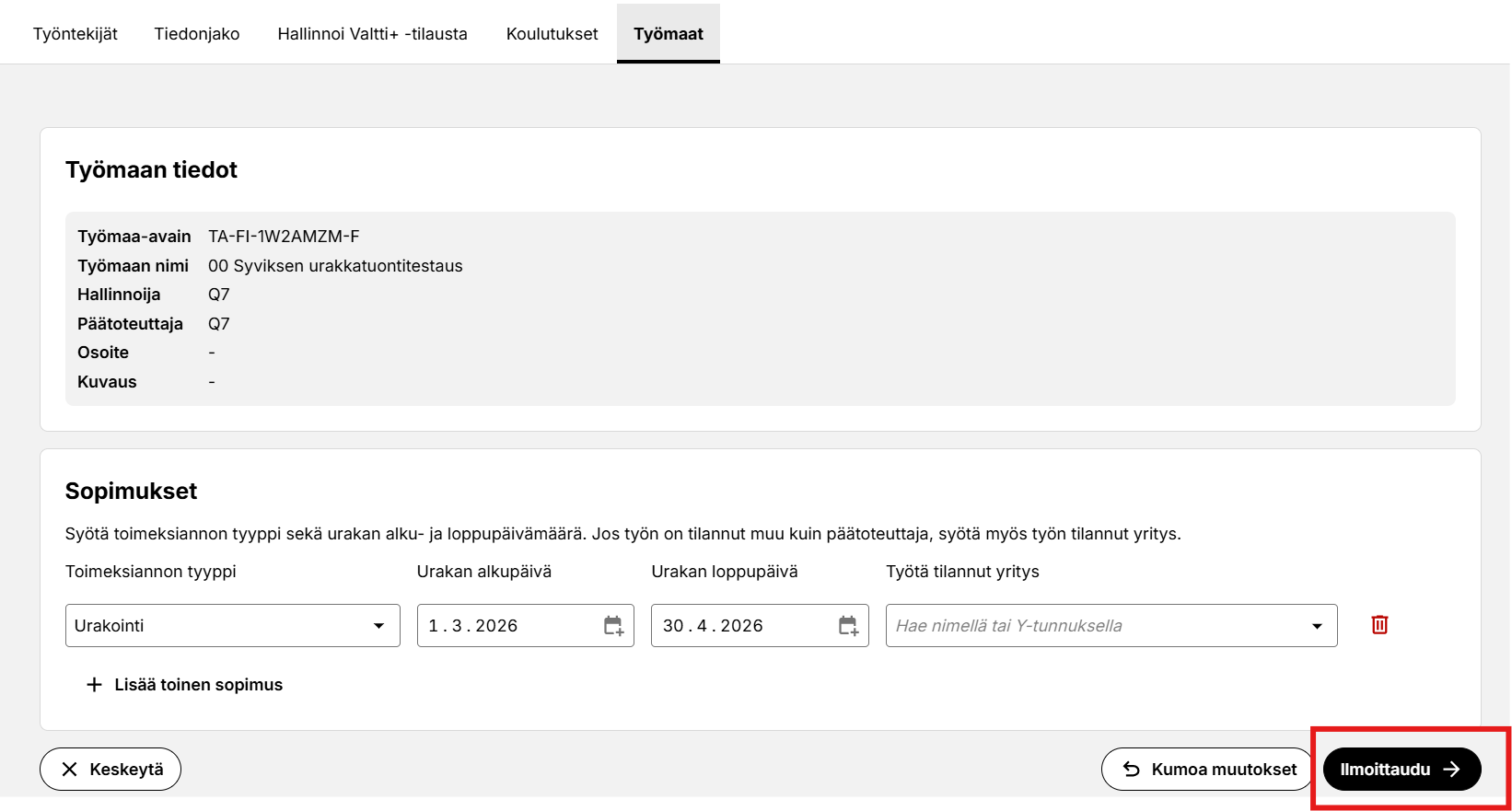Go to Hallinnoi Valtti+ -tilausta tab

coord(373,34)
